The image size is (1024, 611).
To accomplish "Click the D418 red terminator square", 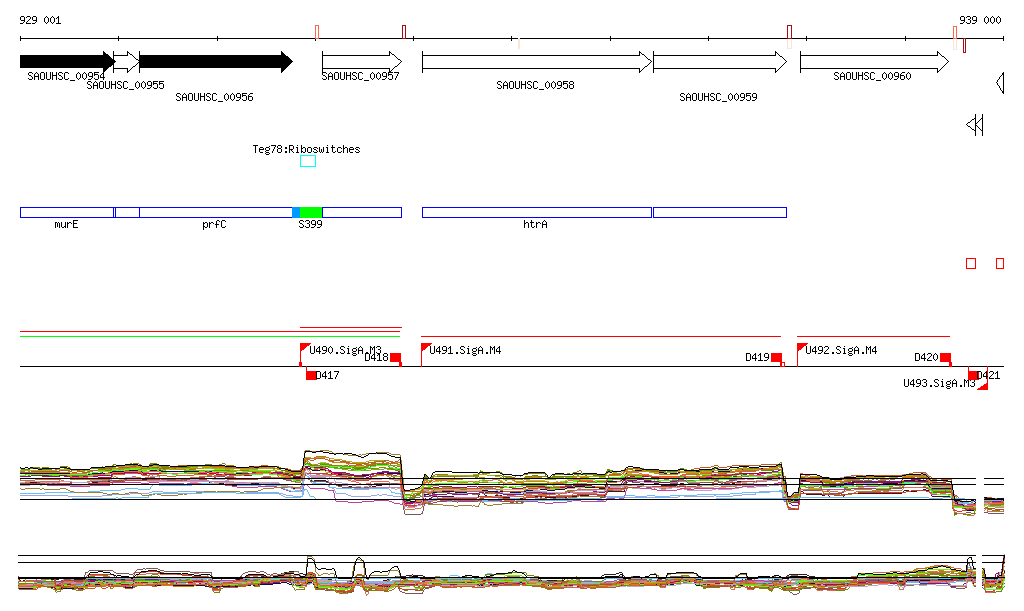I will point(395,357).
